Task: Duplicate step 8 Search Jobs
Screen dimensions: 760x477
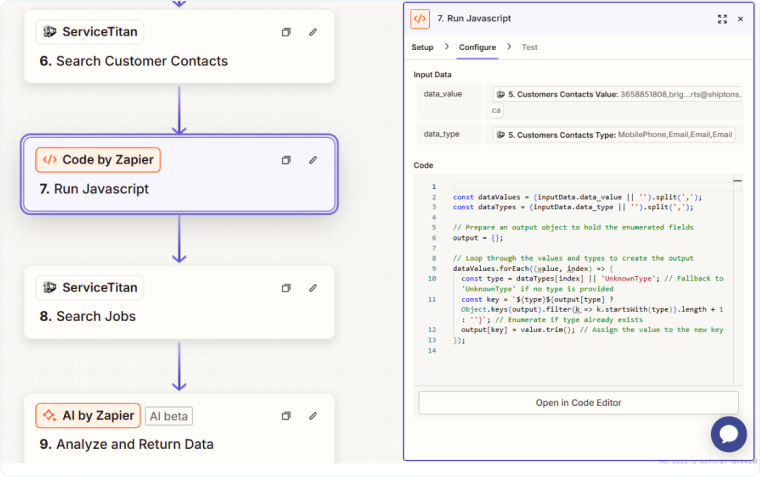Action: (286, 288)
